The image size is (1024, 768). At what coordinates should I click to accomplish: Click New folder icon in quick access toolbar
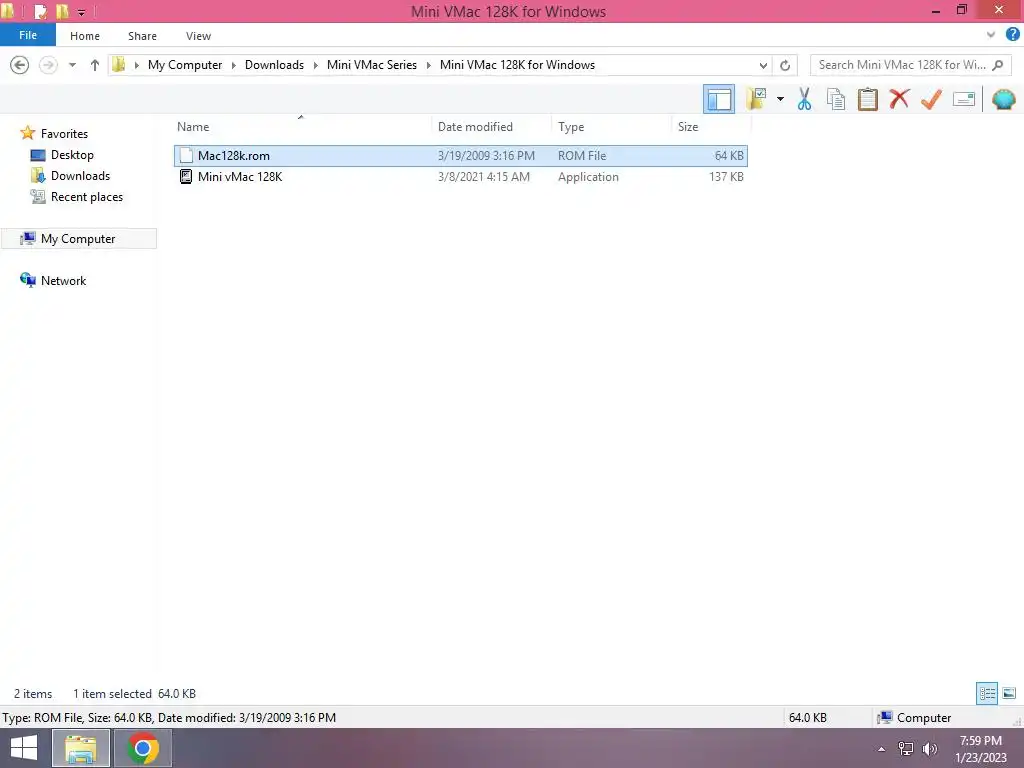(x=63, y=12)
